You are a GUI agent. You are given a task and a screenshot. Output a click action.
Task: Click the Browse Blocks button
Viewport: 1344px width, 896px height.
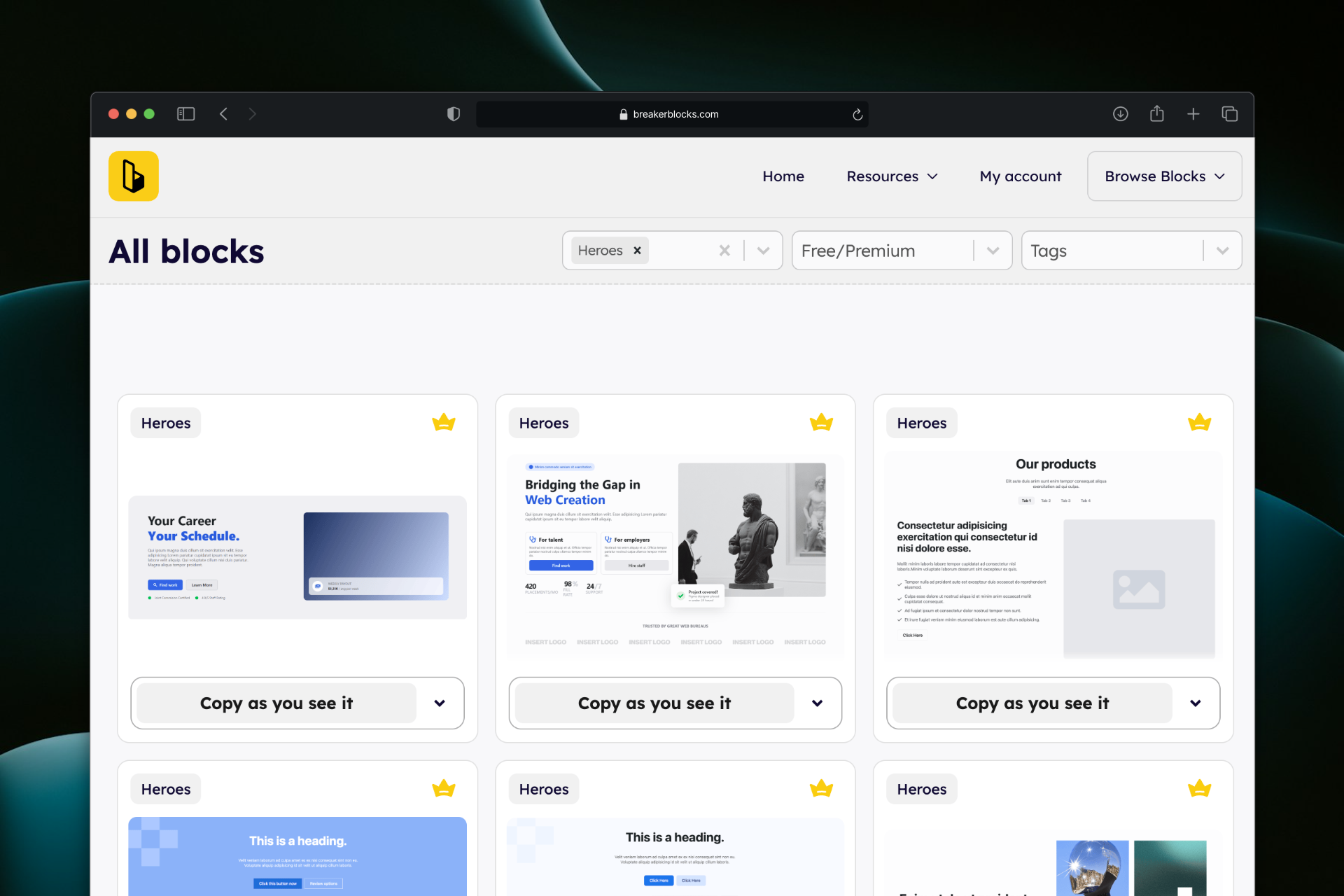coord(1164,176)
